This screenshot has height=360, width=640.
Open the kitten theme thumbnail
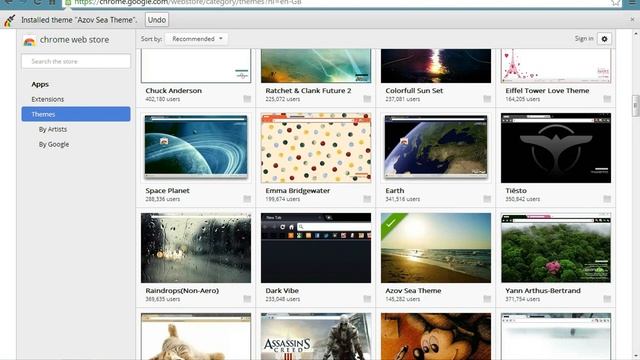tap(196, 336)
